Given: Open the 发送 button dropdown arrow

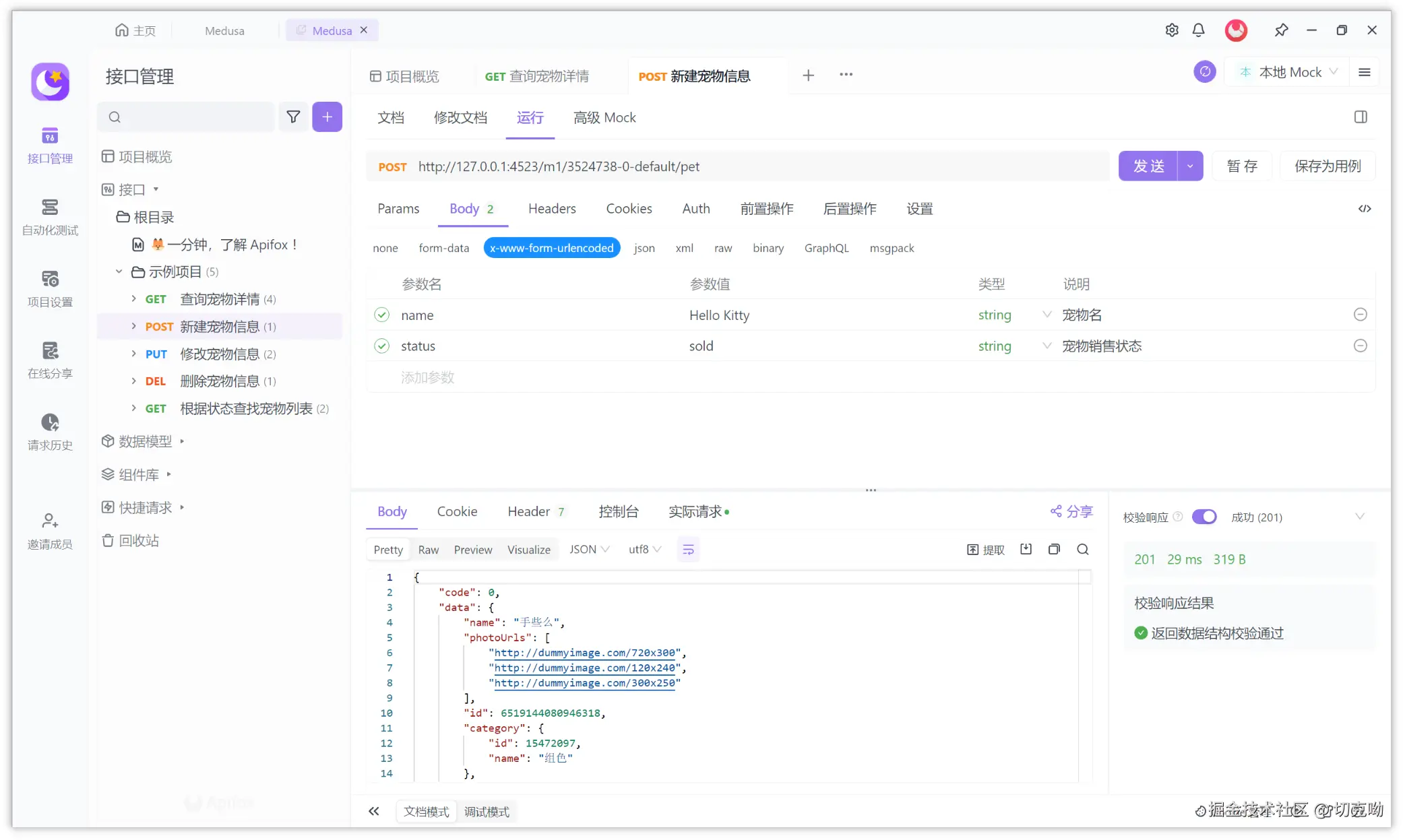Looking at the screenshot, I should click(x=1190, y=166).
